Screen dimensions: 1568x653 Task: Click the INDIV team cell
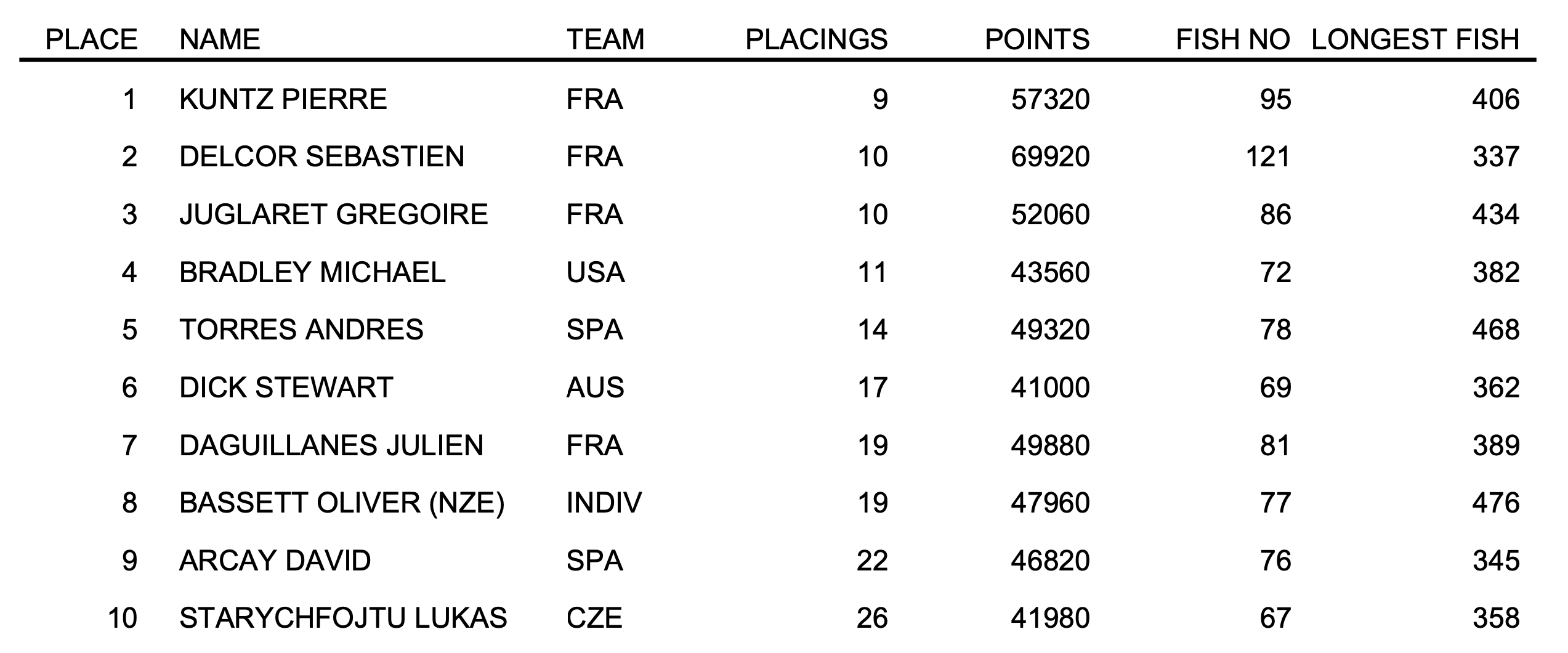click(x=604, y=503)
